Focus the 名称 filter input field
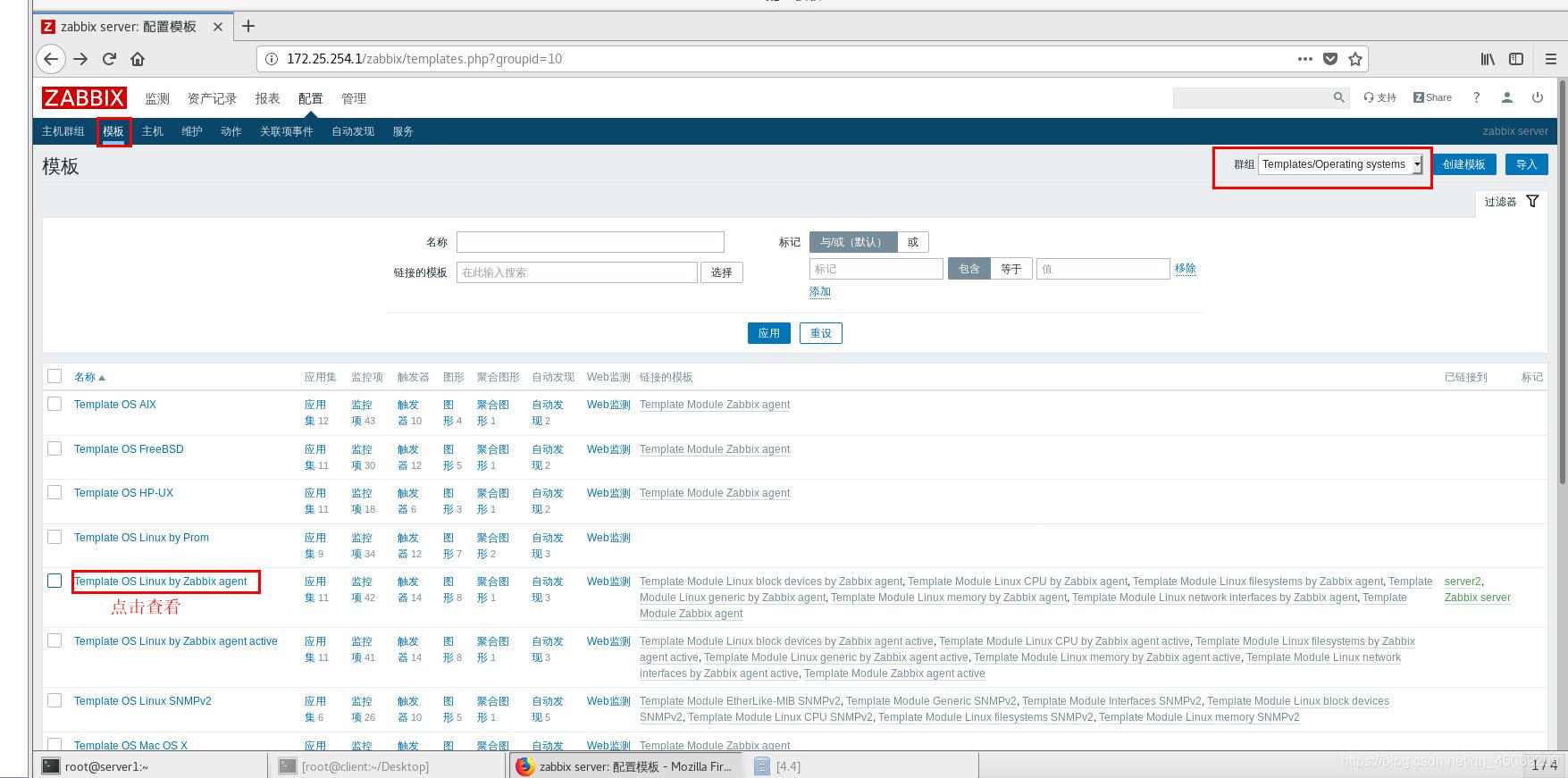 coord(590,242)
